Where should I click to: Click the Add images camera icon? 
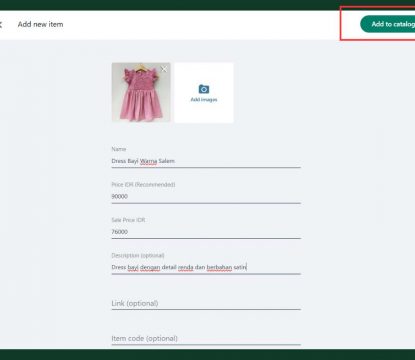coord(204,89)
